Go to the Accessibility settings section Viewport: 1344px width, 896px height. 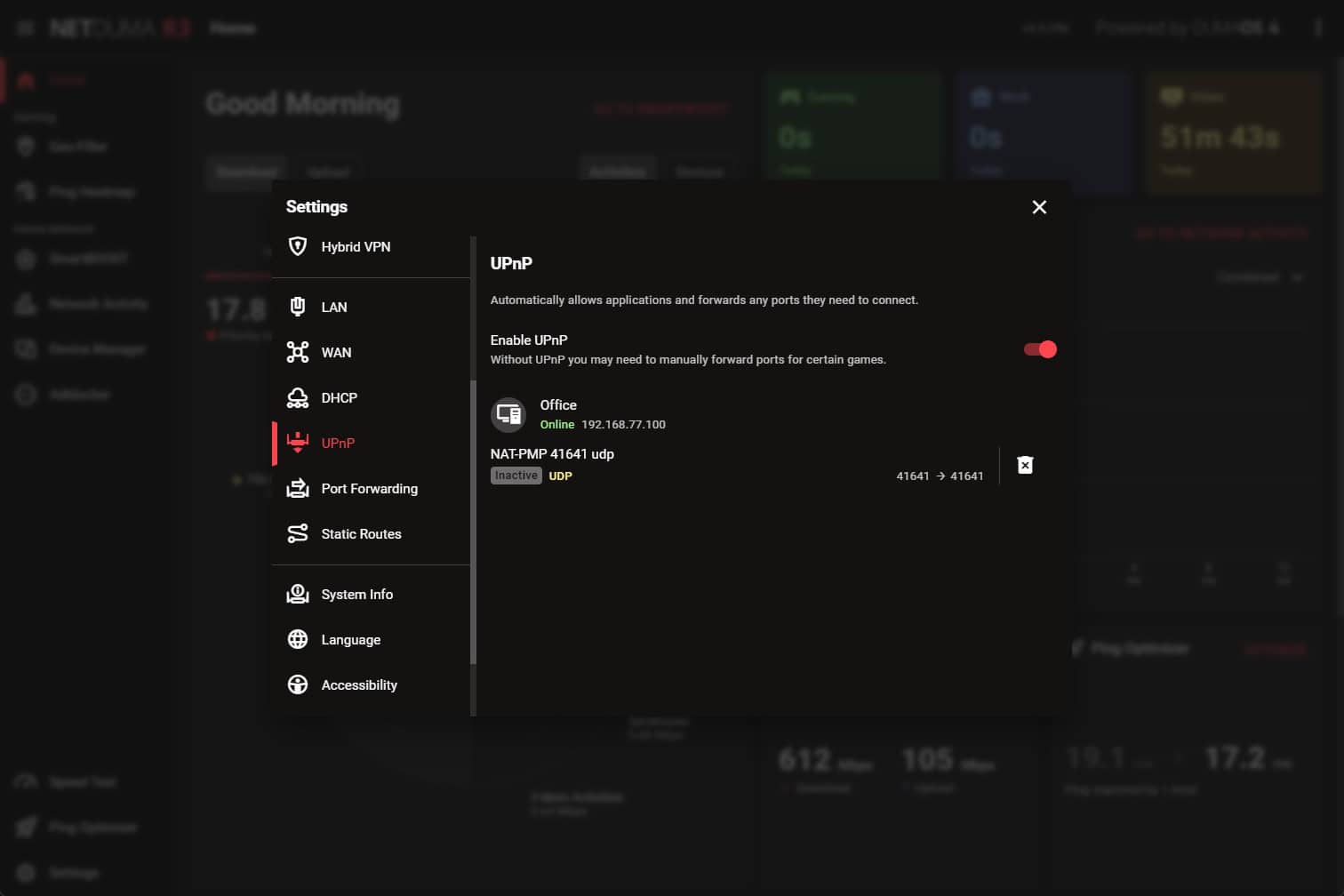pyautogui.click(x=359, y=684)
